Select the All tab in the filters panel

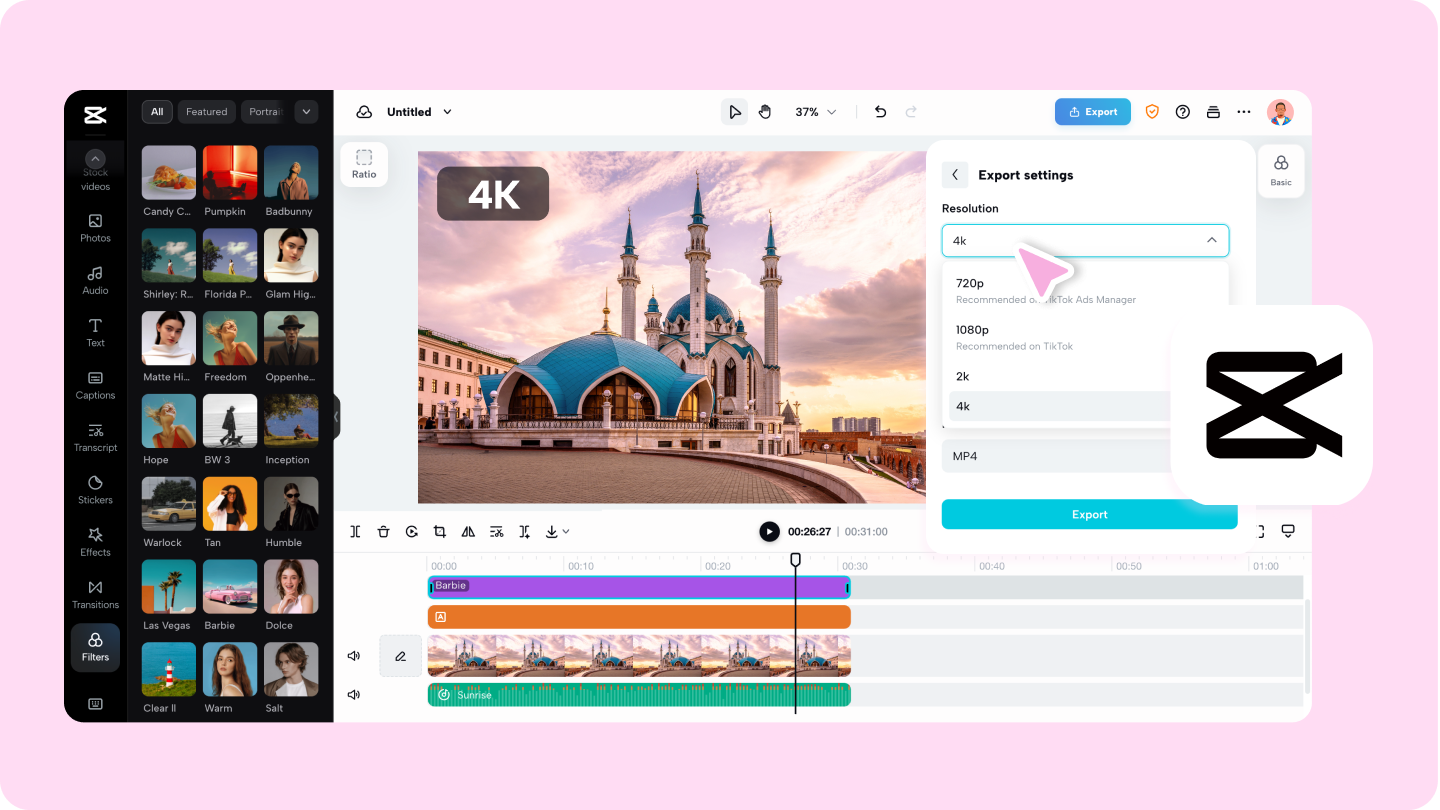[x=156, y=111]
